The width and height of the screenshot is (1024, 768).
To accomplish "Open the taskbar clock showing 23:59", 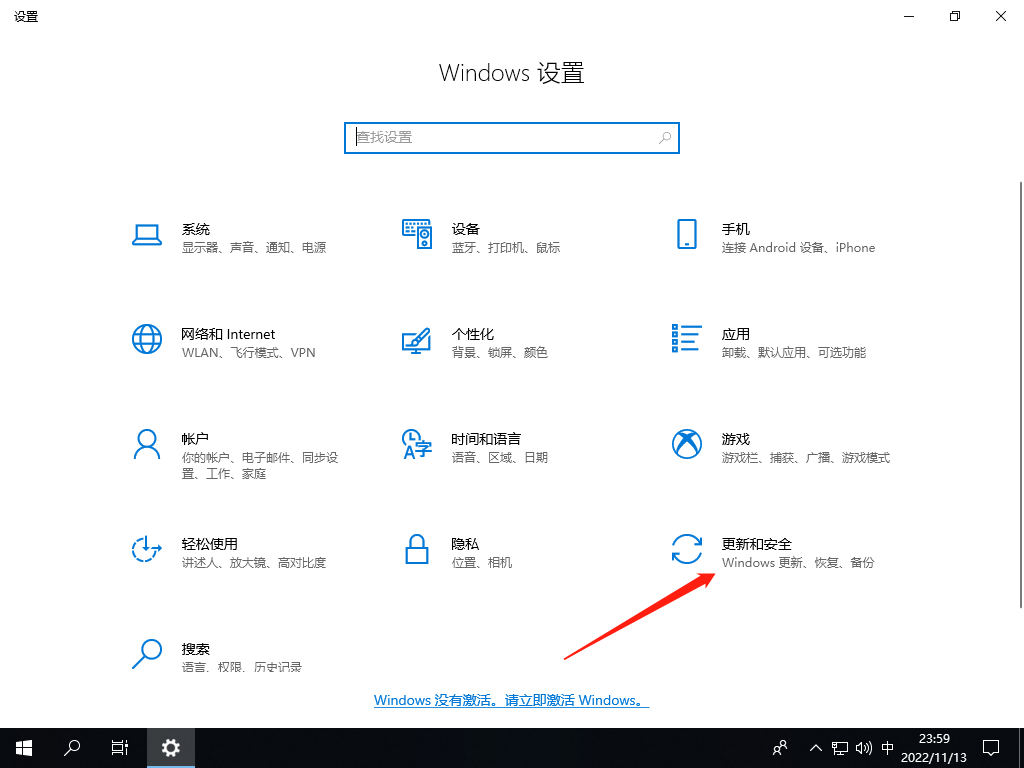I will (x=934, y=748).
